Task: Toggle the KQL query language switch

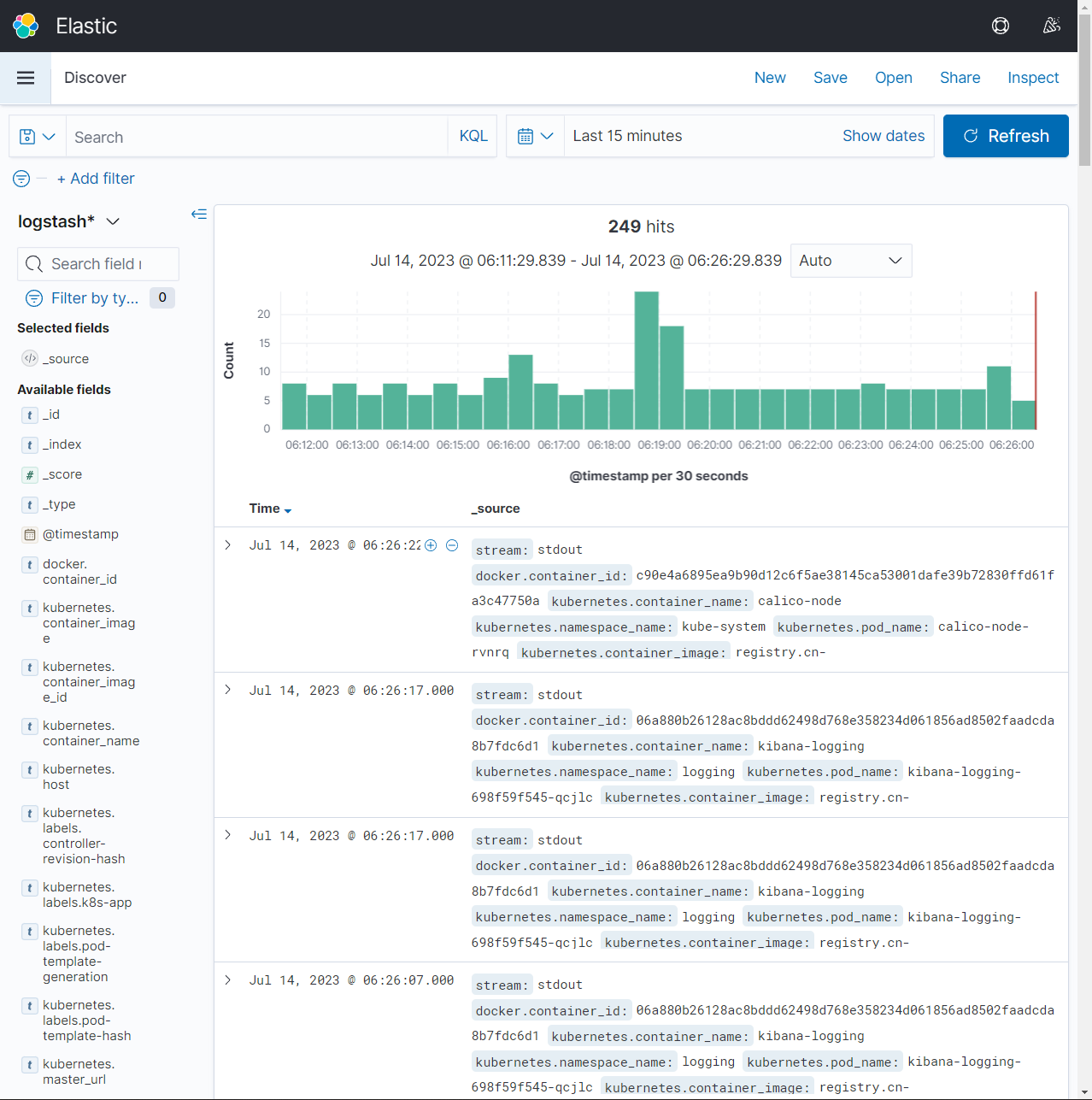Action: (473, 137)
